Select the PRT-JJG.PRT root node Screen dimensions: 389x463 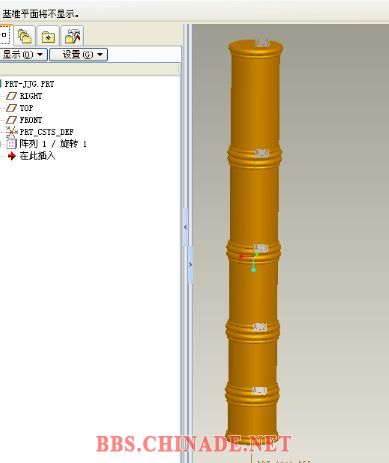[x=29, y=84]
